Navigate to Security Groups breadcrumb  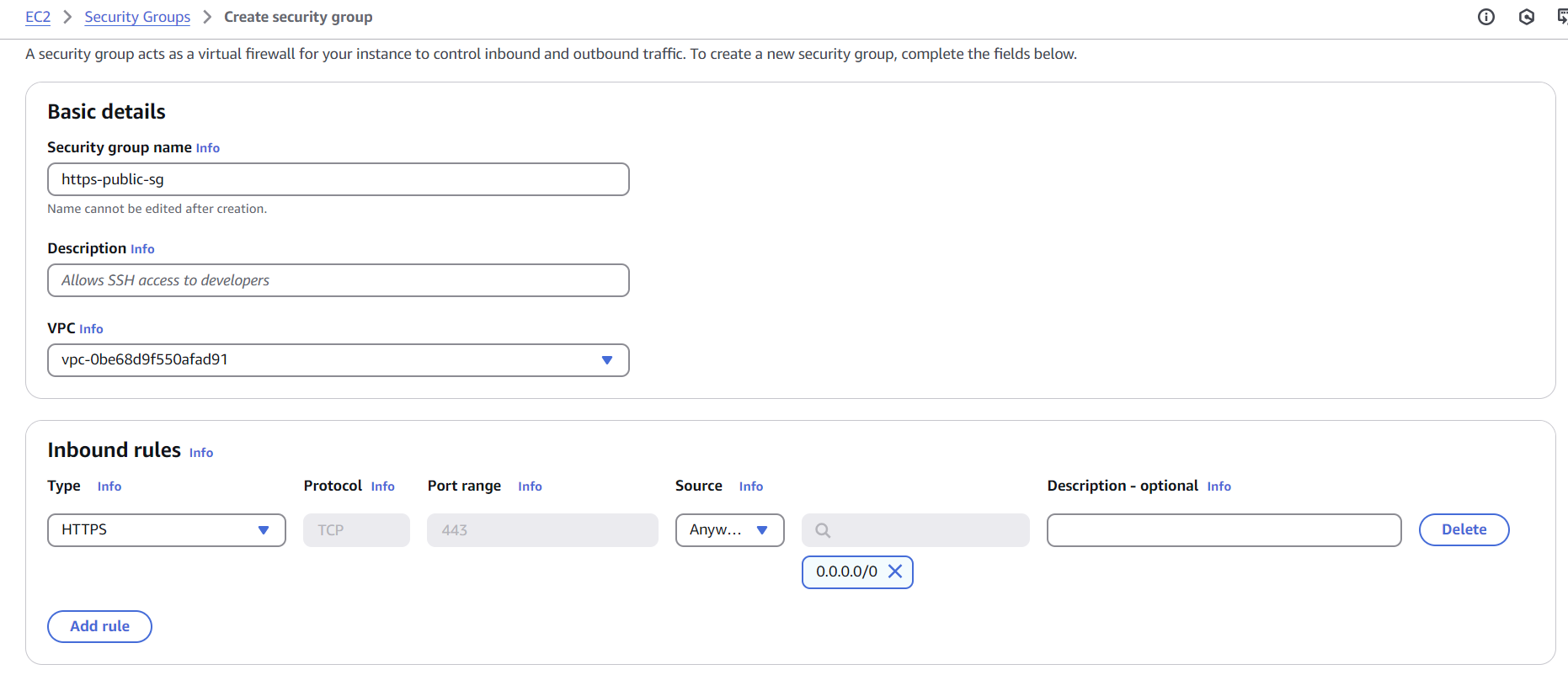point(137,17)
